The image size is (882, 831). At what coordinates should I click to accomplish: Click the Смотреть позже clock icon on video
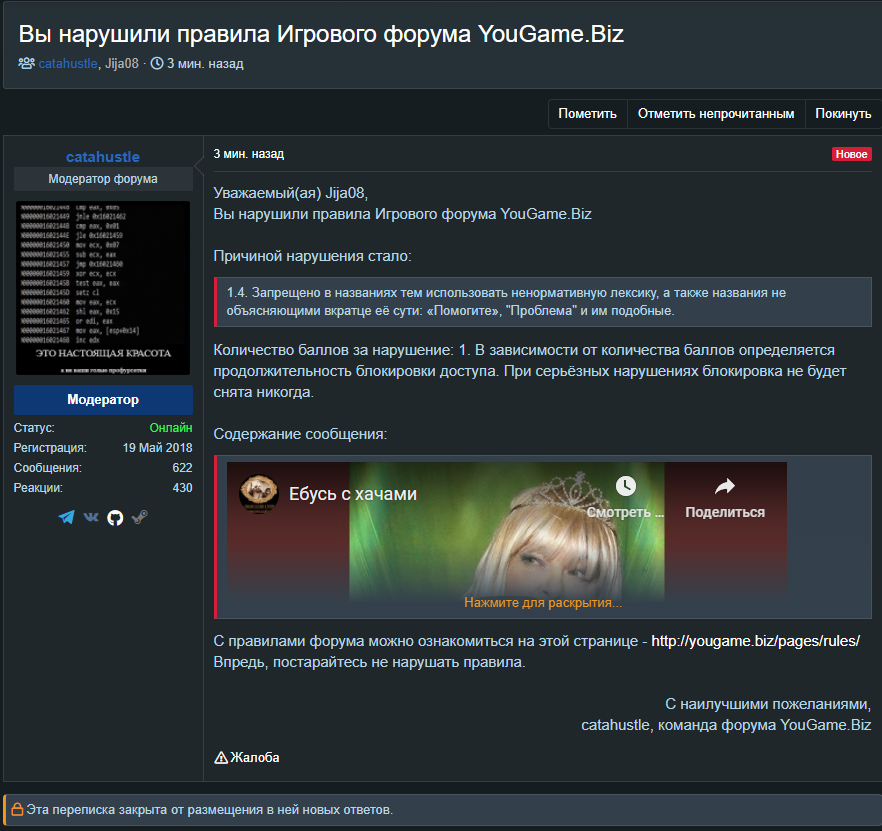[x=626, y=486]
